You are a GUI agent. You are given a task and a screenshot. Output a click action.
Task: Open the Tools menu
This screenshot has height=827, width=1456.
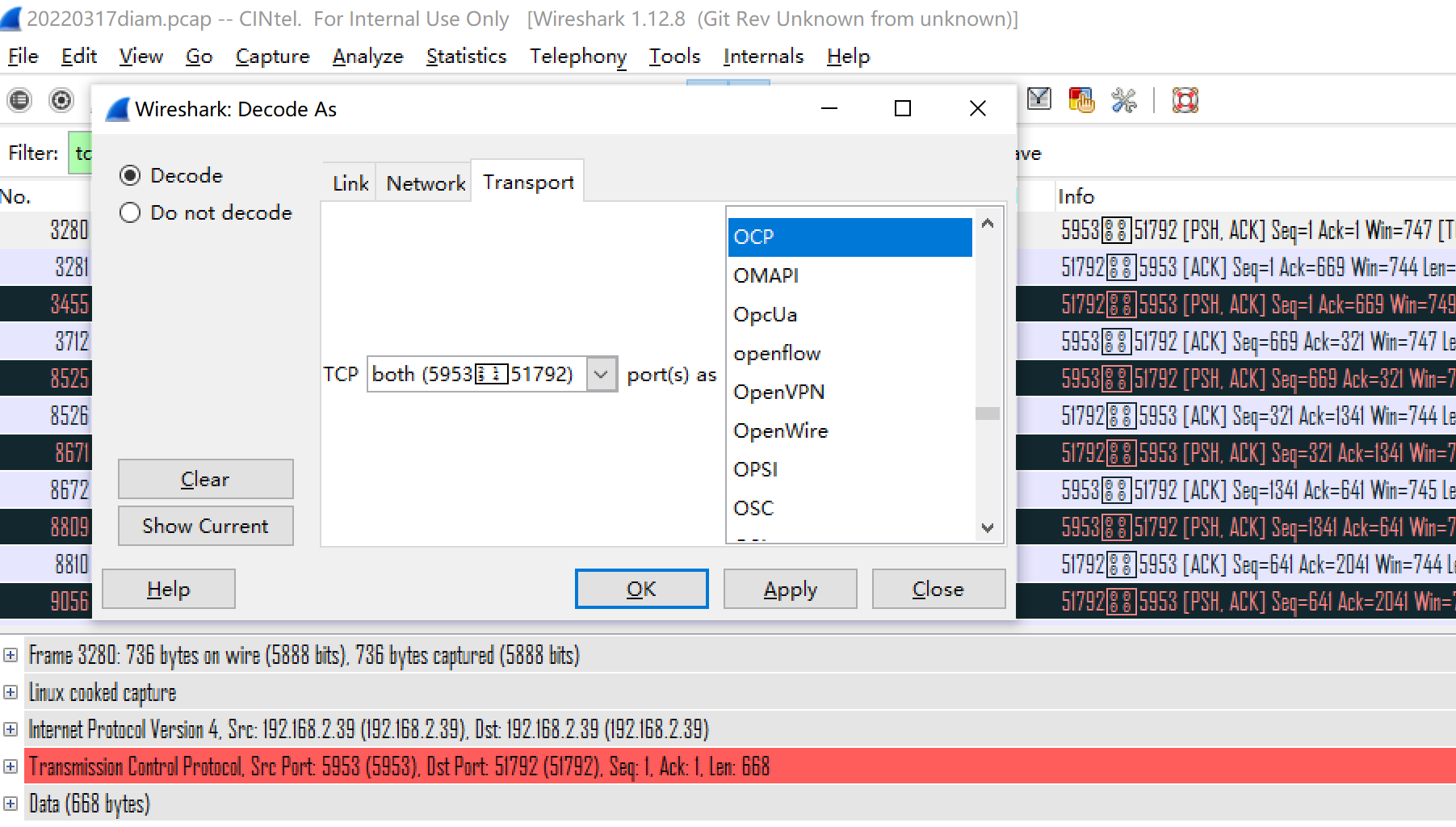(675, 57)
